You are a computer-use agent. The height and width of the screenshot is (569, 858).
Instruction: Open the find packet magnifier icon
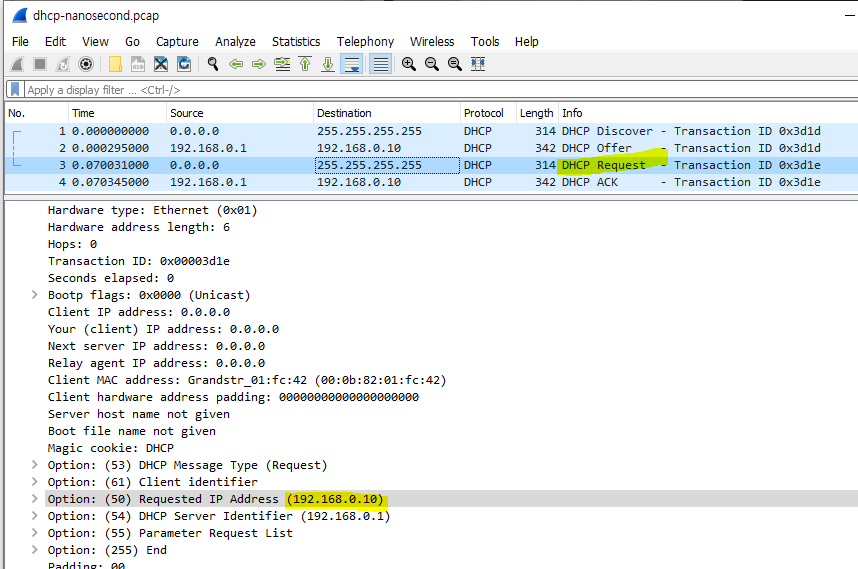pyautogui.click(x=213, y=65)
